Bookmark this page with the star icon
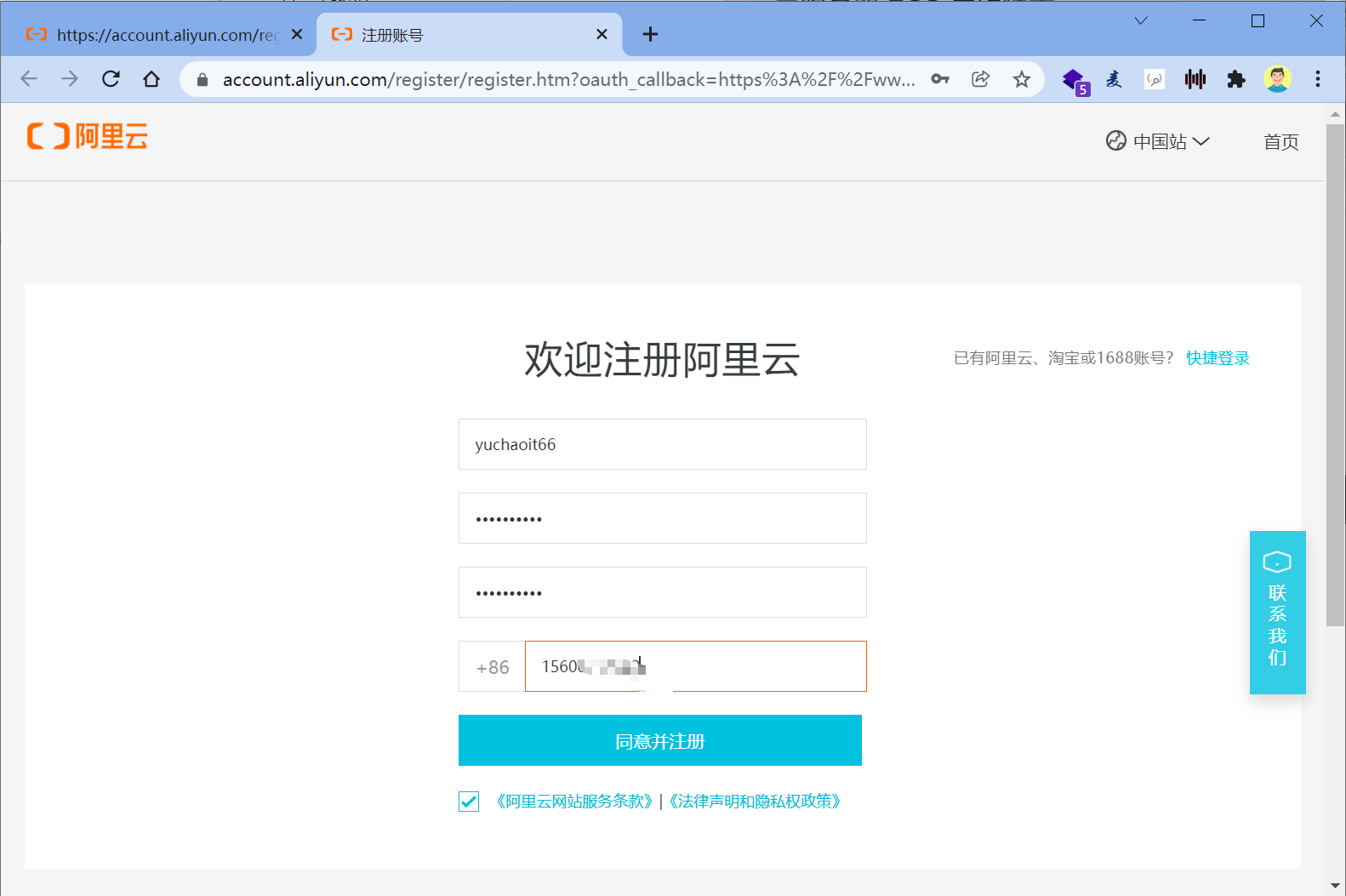This screenshot has width=1346, height=896. 1021,79
